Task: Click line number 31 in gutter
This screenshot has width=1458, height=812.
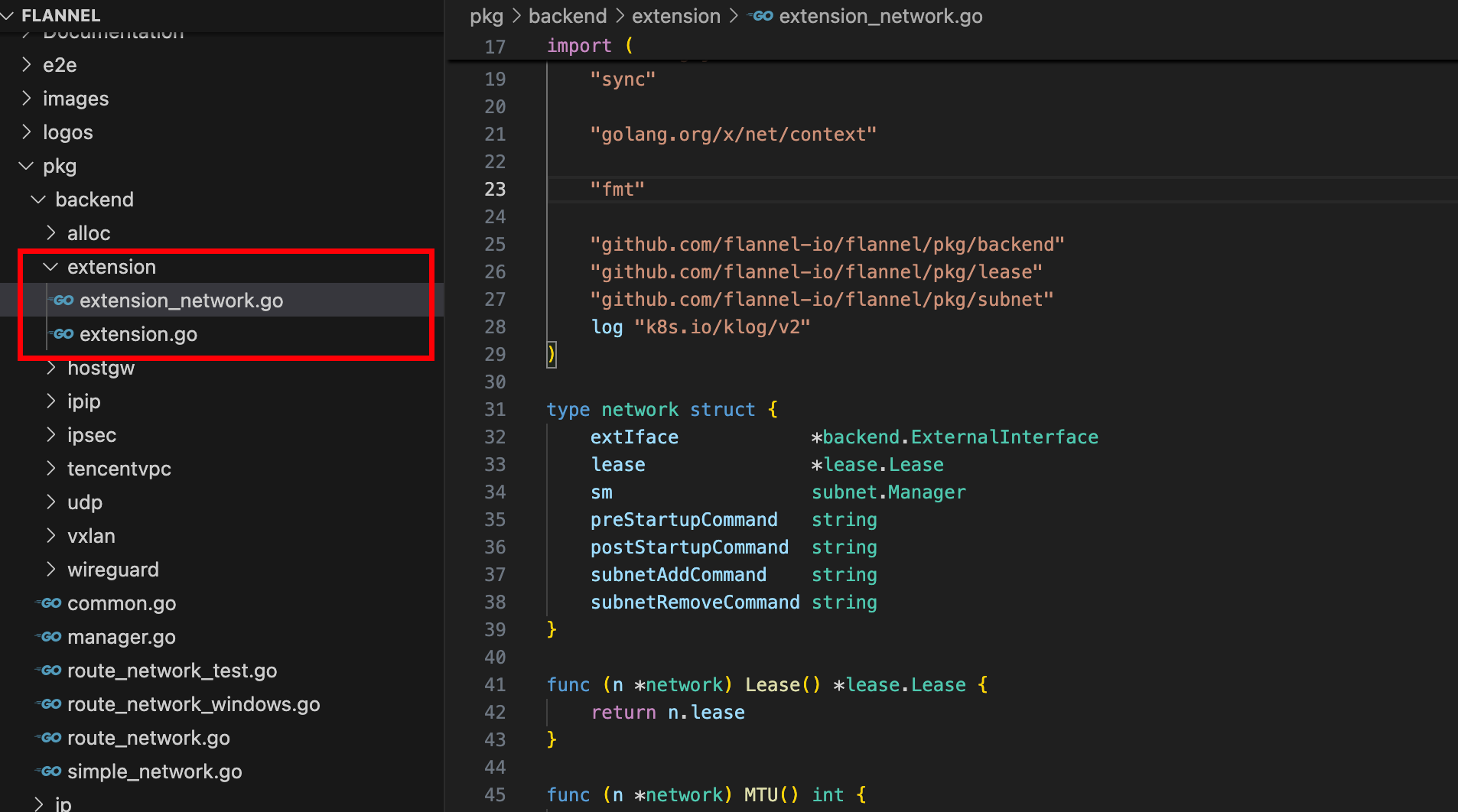Action: [495, 409]
